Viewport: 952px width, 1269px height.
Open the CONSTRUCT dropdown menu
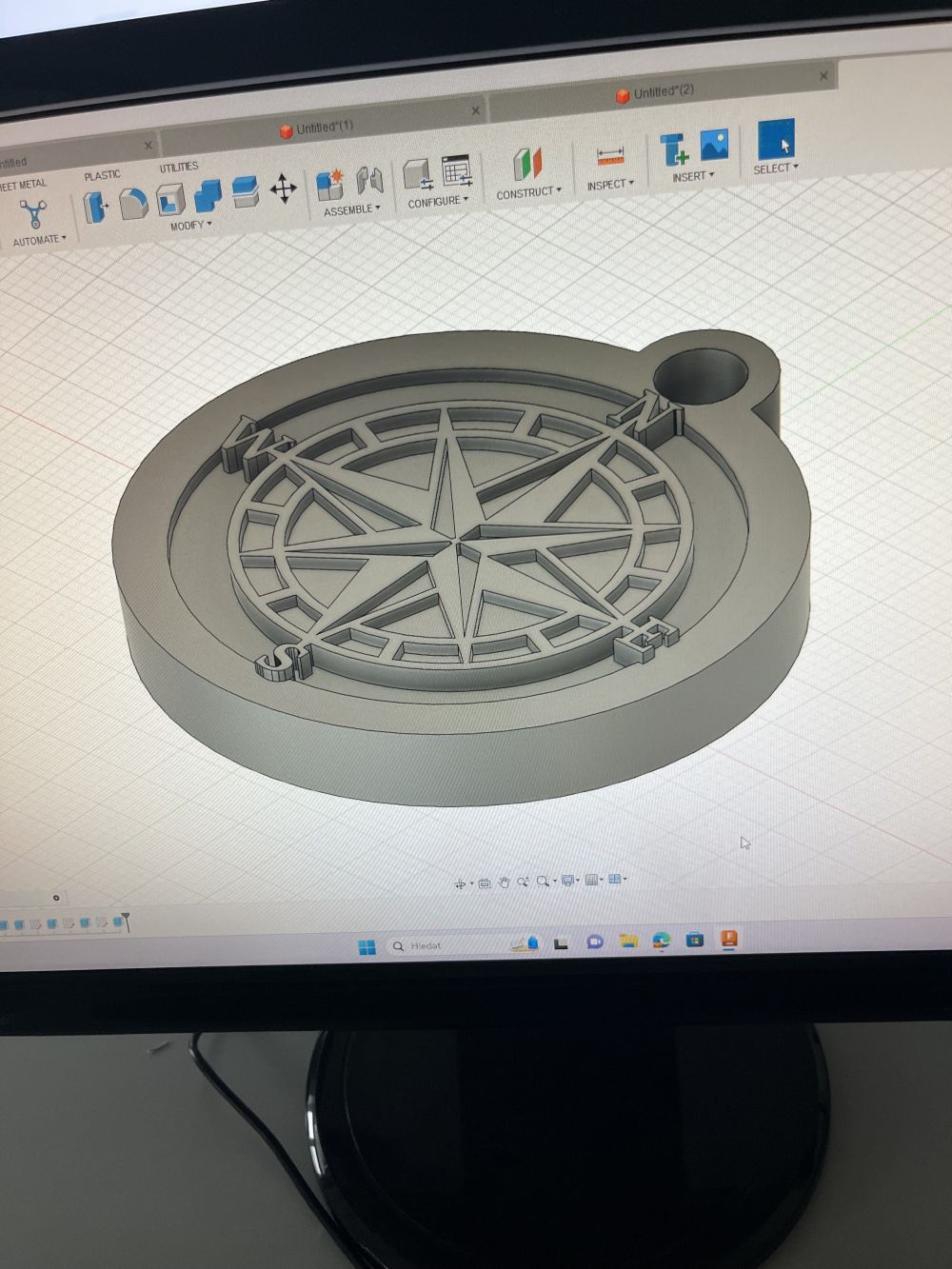click(x=529, y=192)
